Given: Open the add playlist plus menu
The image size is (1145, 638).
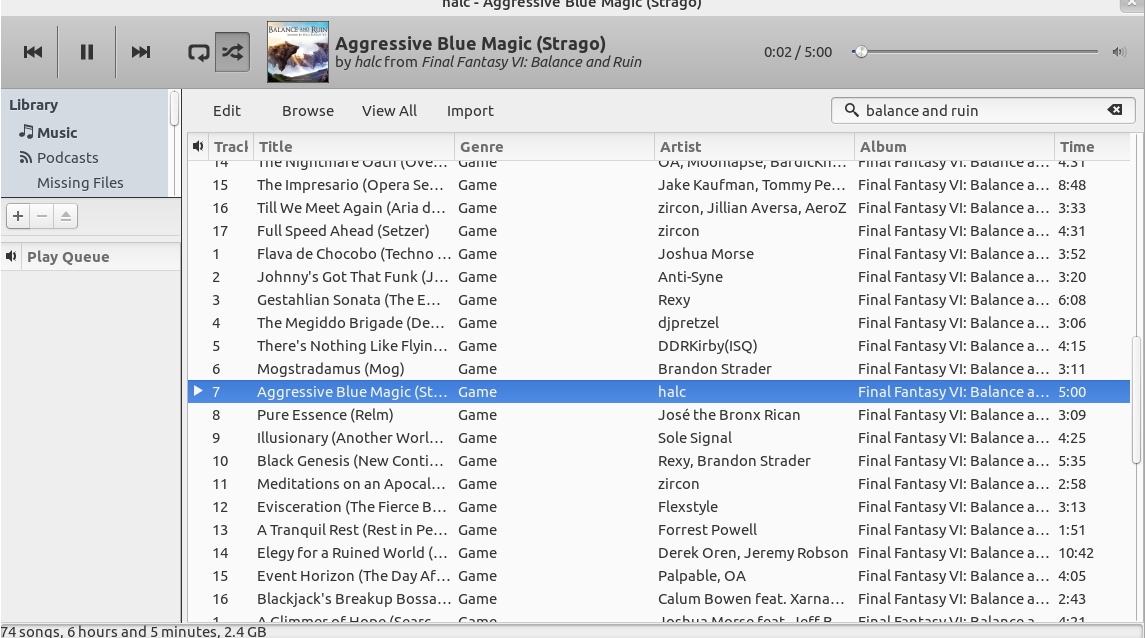Looking at the screenshot, I should (18, 216).
